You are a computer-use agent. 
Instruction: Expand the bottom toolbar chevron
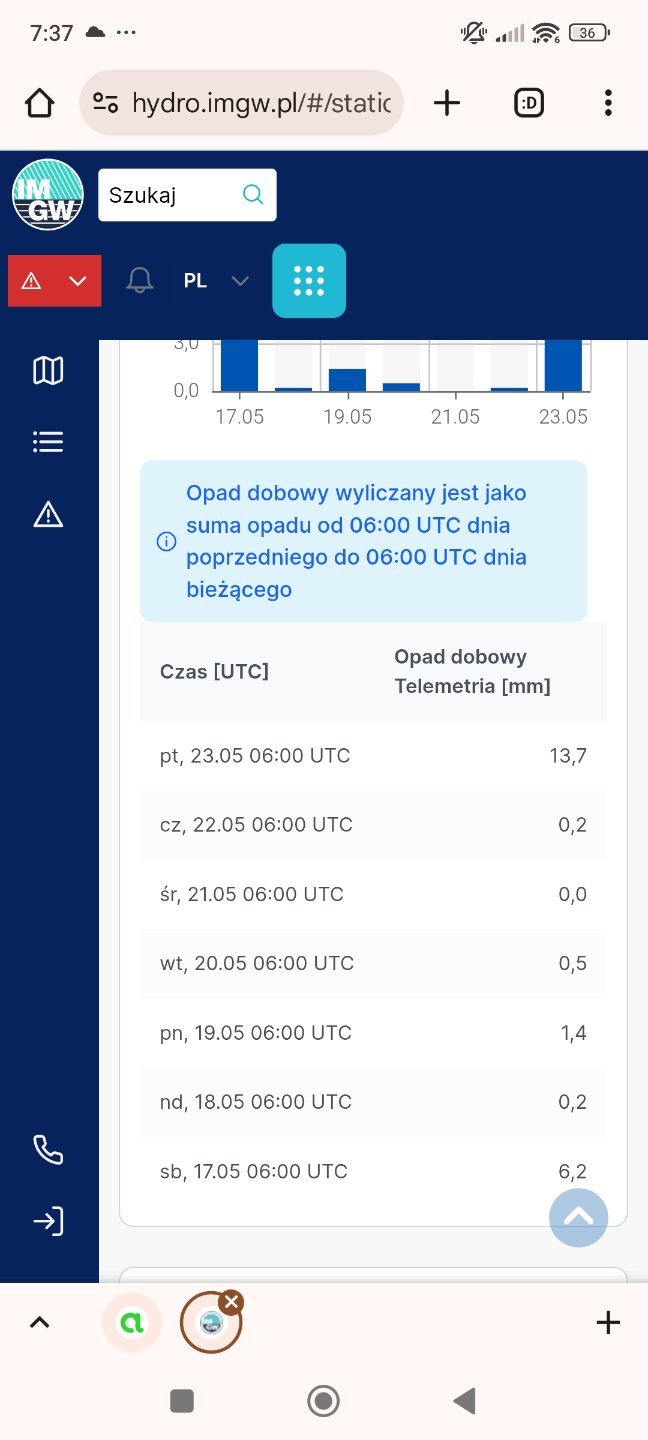39,1323
